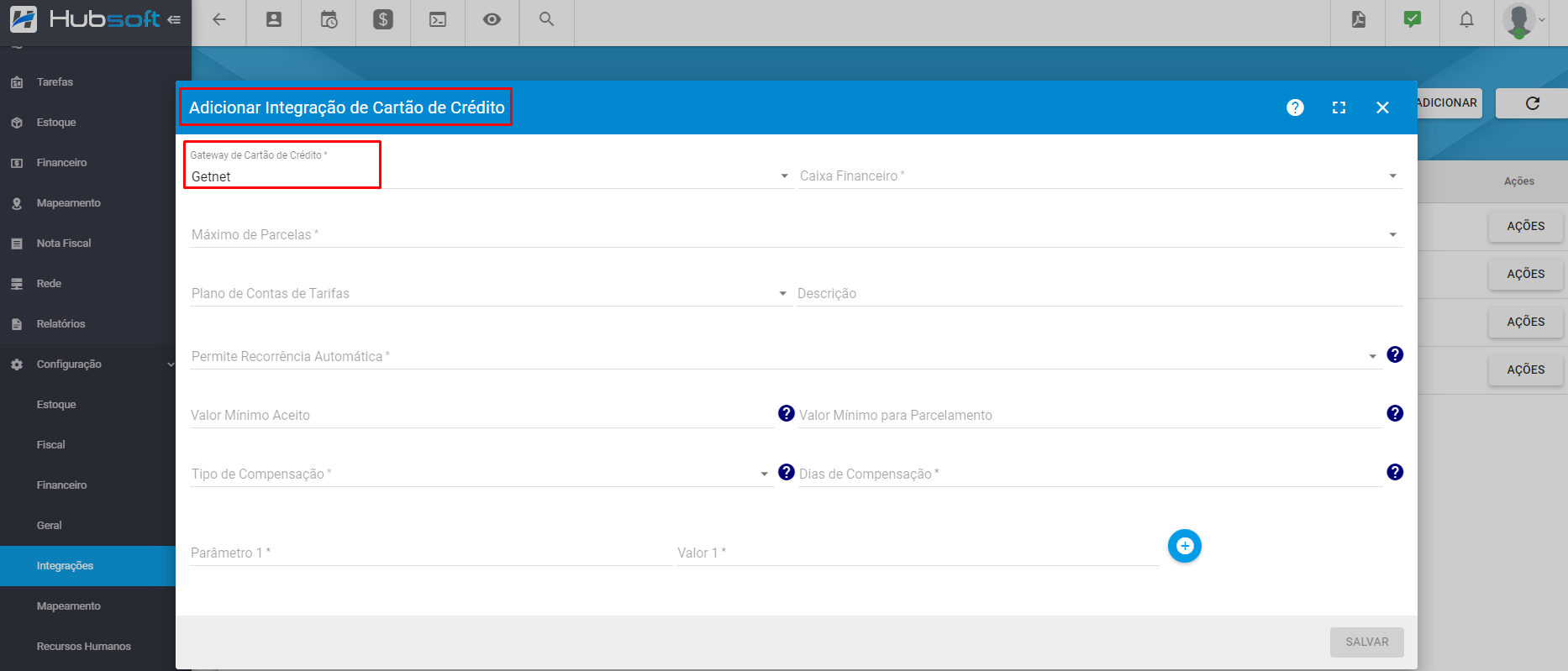Click the Descrição input field
The image size is (1568, 671).
pyautogui.click(x=1100, y=293)
